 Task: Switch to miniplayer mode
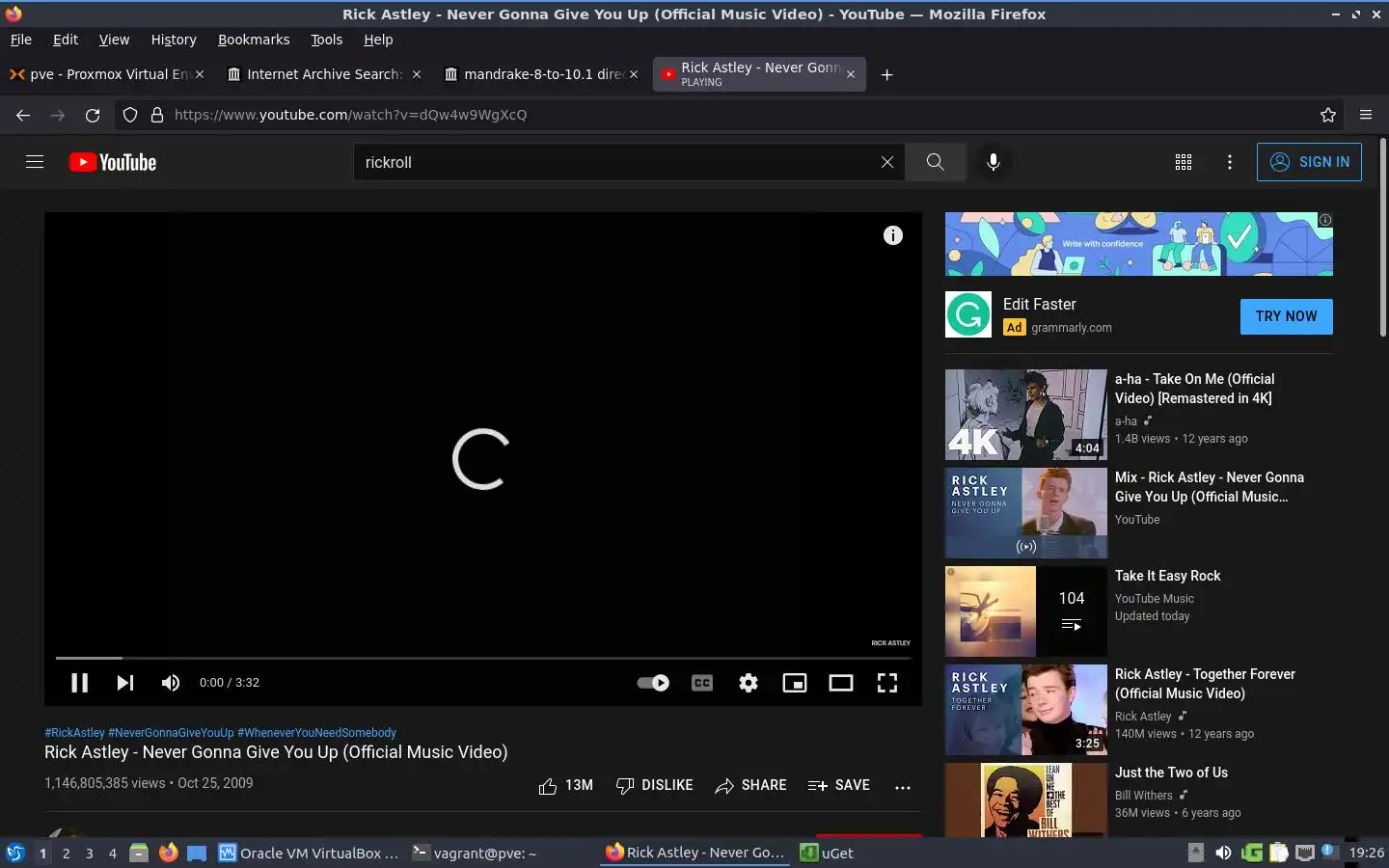click(x=795, y=683)
